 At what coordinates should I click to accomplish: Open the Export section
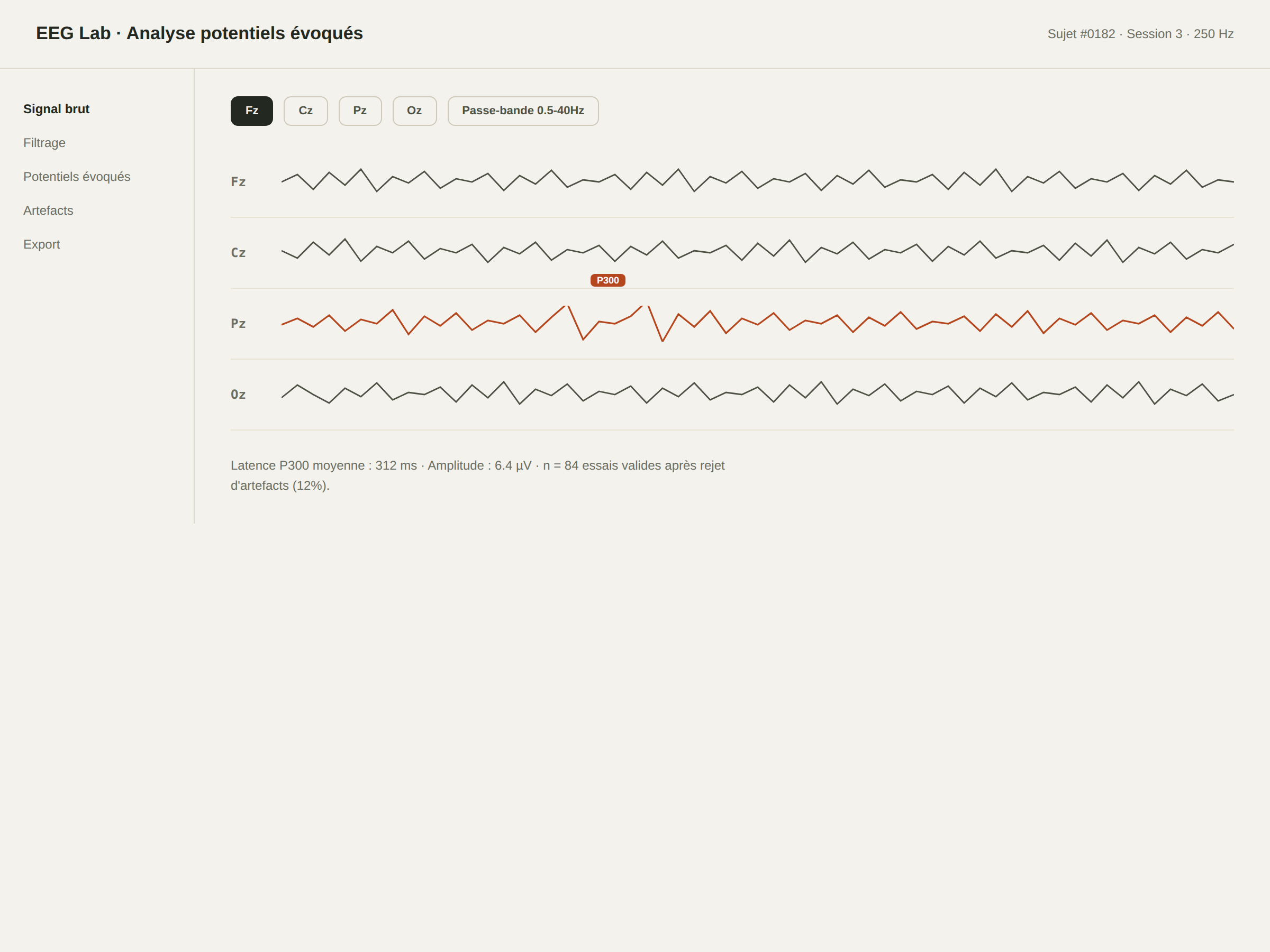coord(41,244)
